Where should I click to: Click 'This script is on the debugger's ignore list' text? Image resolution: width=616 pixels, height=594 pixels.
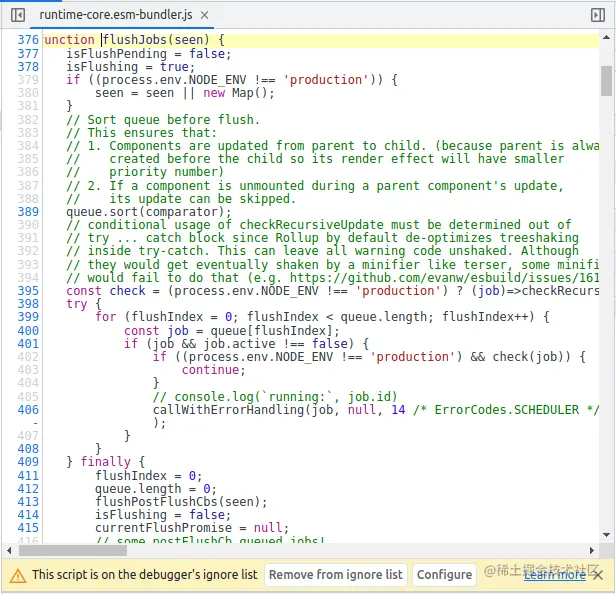point(145,575)
